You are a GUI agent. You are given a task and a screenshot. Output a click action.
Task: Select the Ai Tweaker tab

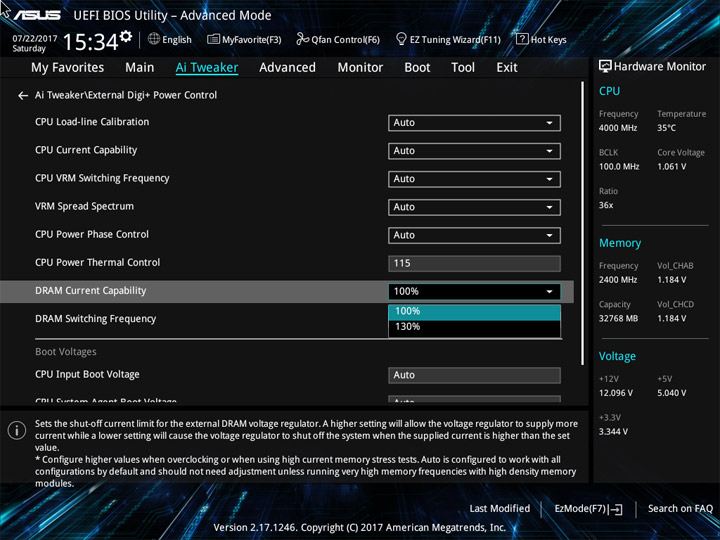(x=207, y=68)
